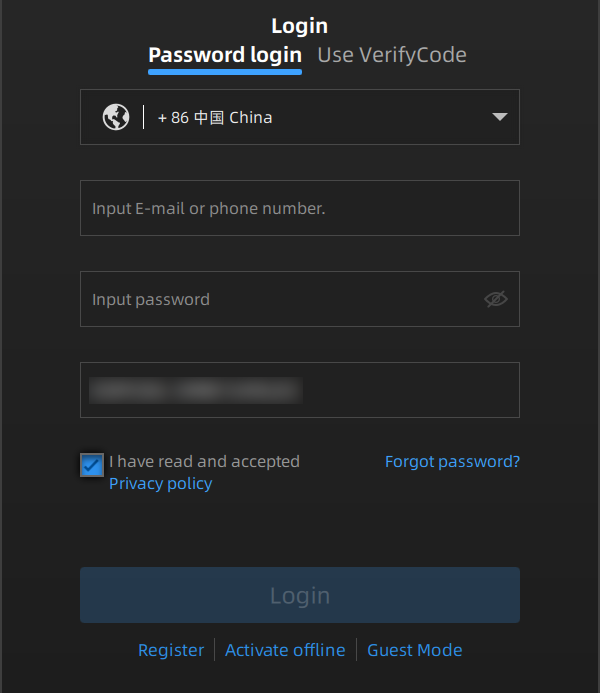Viewport: 600px width, 693px height.
Task: Focus the Input password field
Action: (300, 299)
